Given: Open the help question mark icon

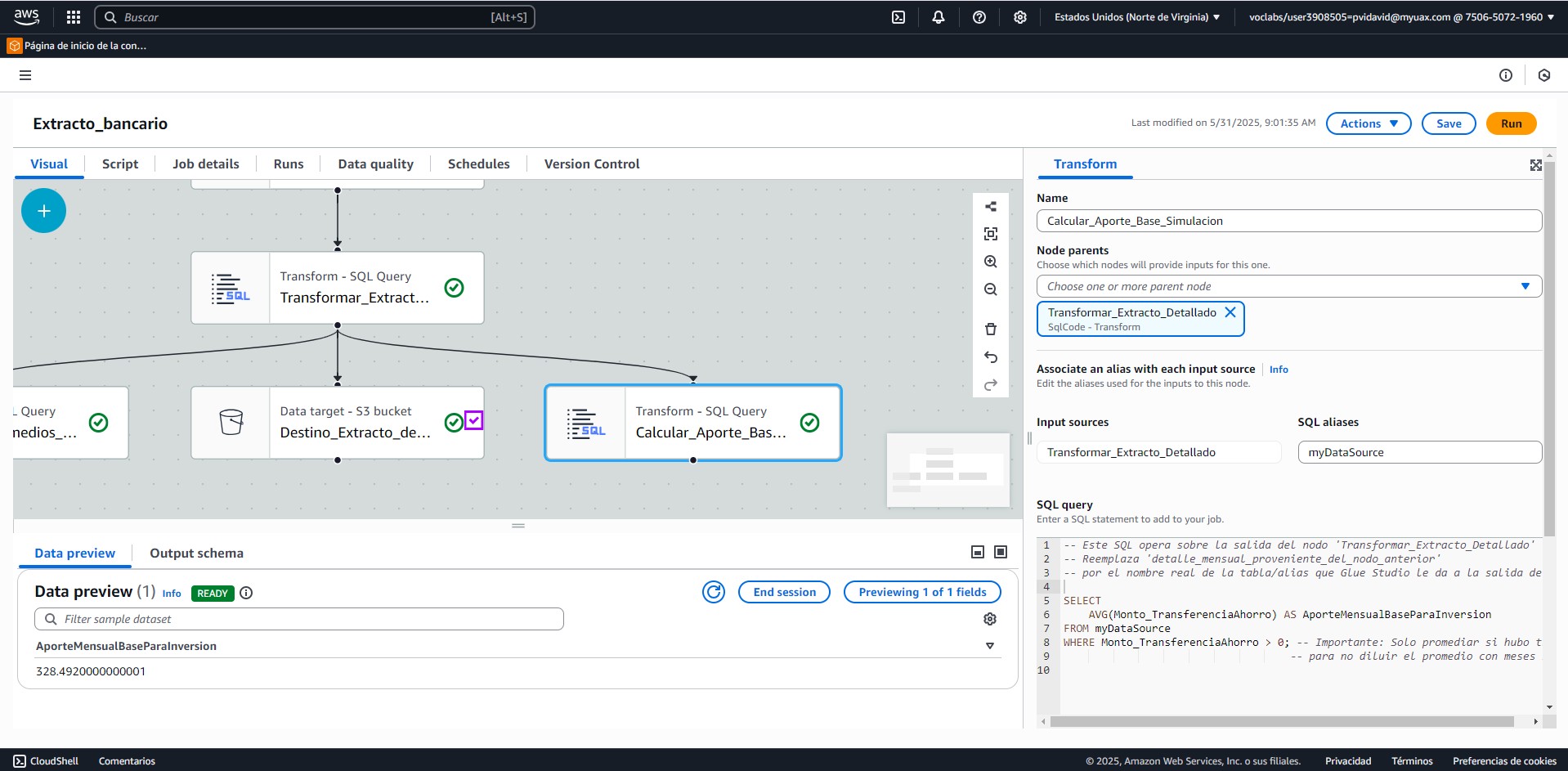Looking at the screenshot, I should [979, 17].
